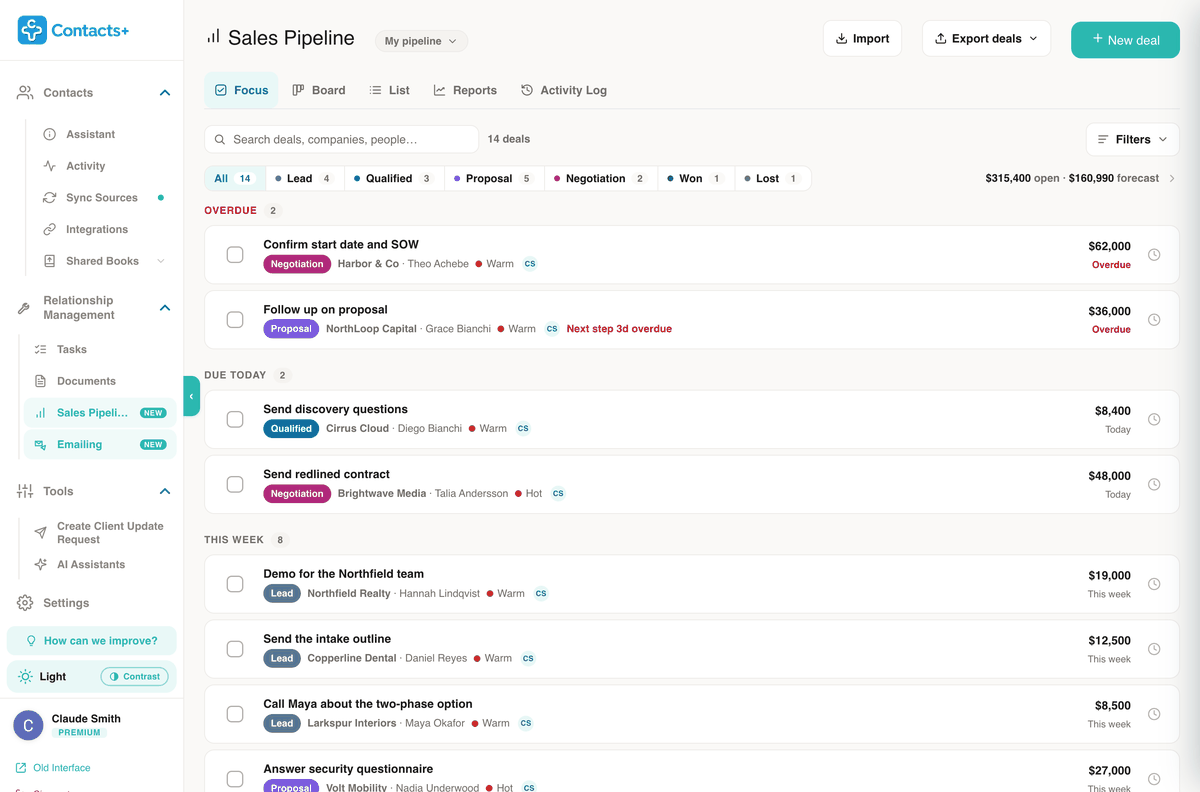This screenshot has width=1200, height=792.
Task: Open the Old Interface link
Action: (x=53, y=768)
